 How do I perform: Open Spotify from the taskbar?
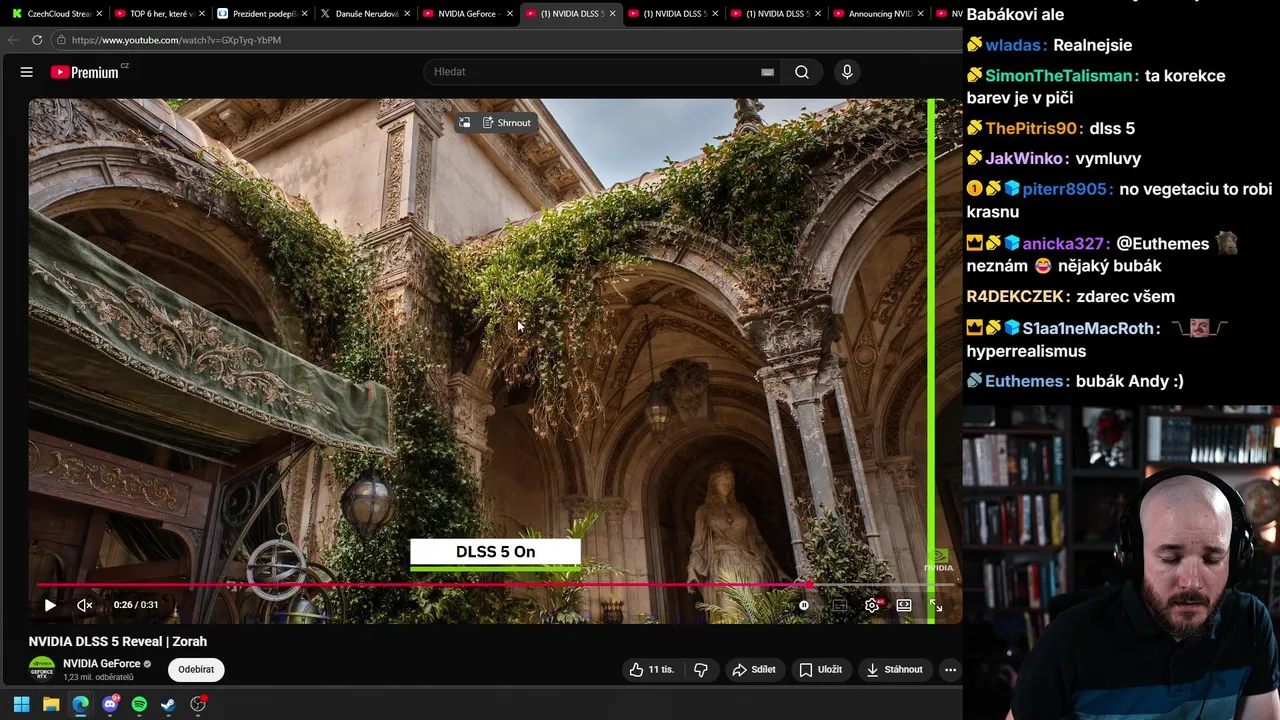(x=139, y=704)
